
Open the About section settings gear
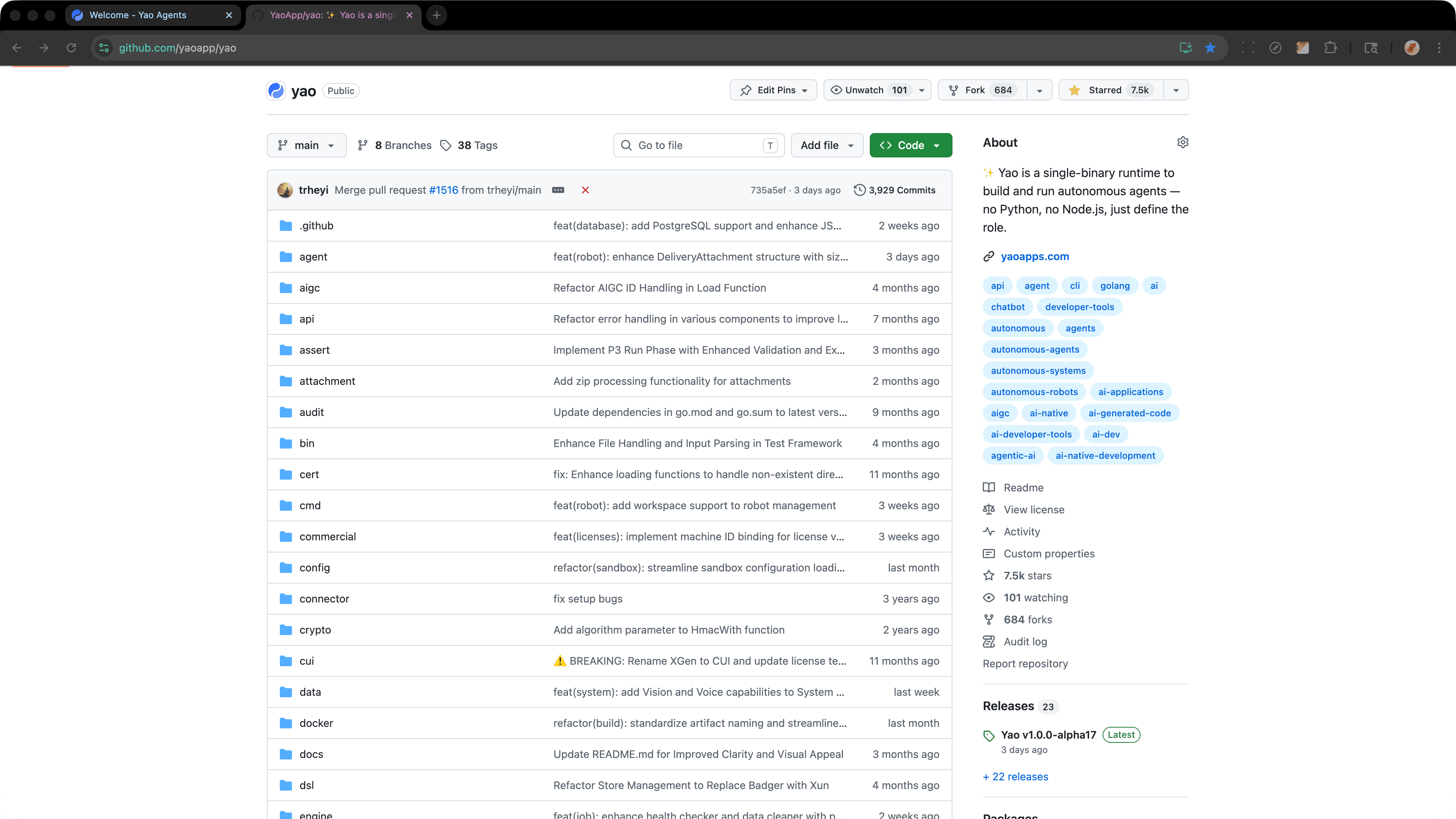[x=1183, y=143]
